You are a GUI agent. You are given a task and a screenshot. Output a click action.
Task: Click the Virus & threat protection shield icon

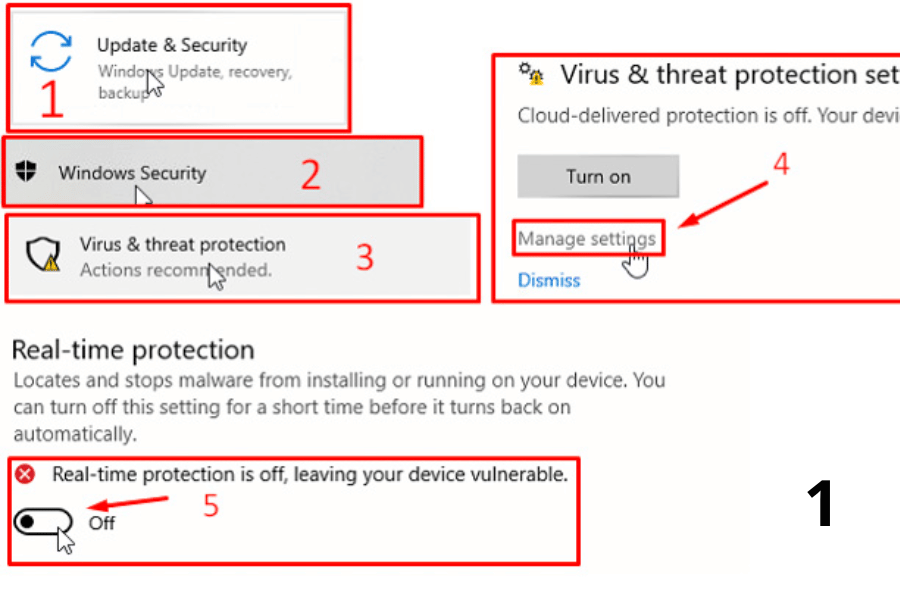point(44,256)
